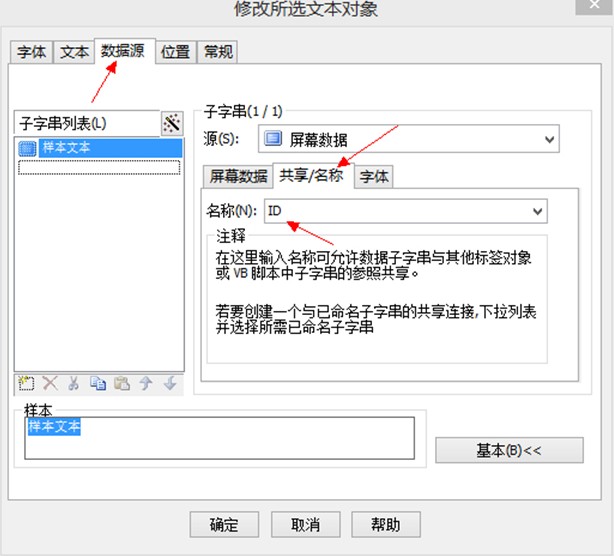614x556 pixels.
Task: Expand the 名称 name dropdown arrow
Action: point(538,211)
